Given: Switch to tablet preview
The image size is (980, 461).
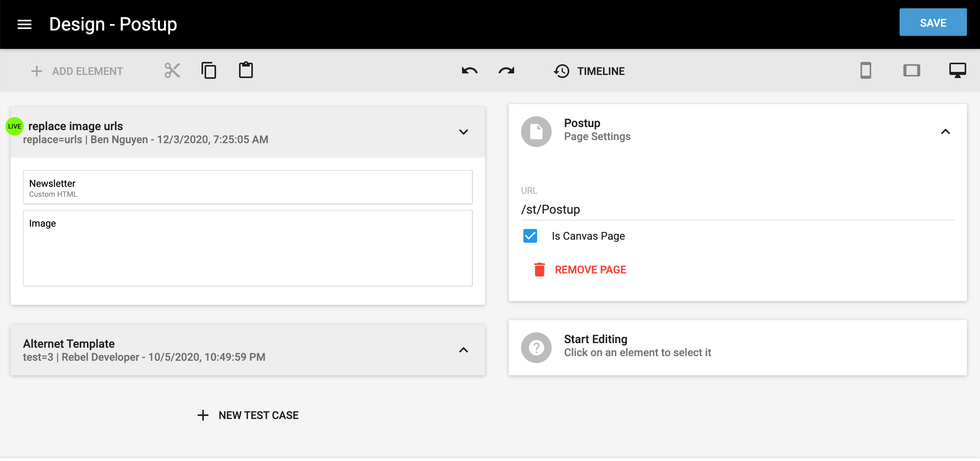Looking at the screenshot, I should coord(911,71).
